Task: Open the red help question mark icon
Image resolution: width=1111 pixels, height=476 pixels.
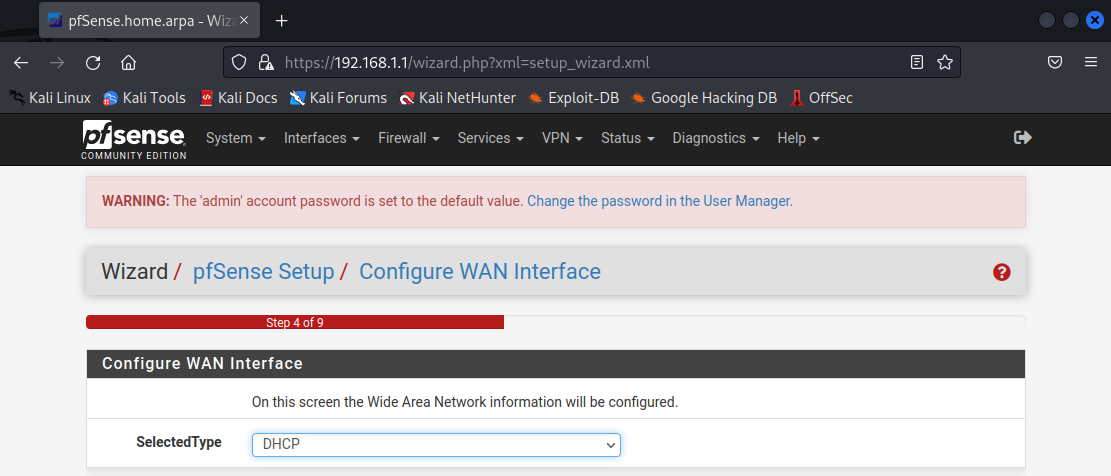Action: point(1001,272)
